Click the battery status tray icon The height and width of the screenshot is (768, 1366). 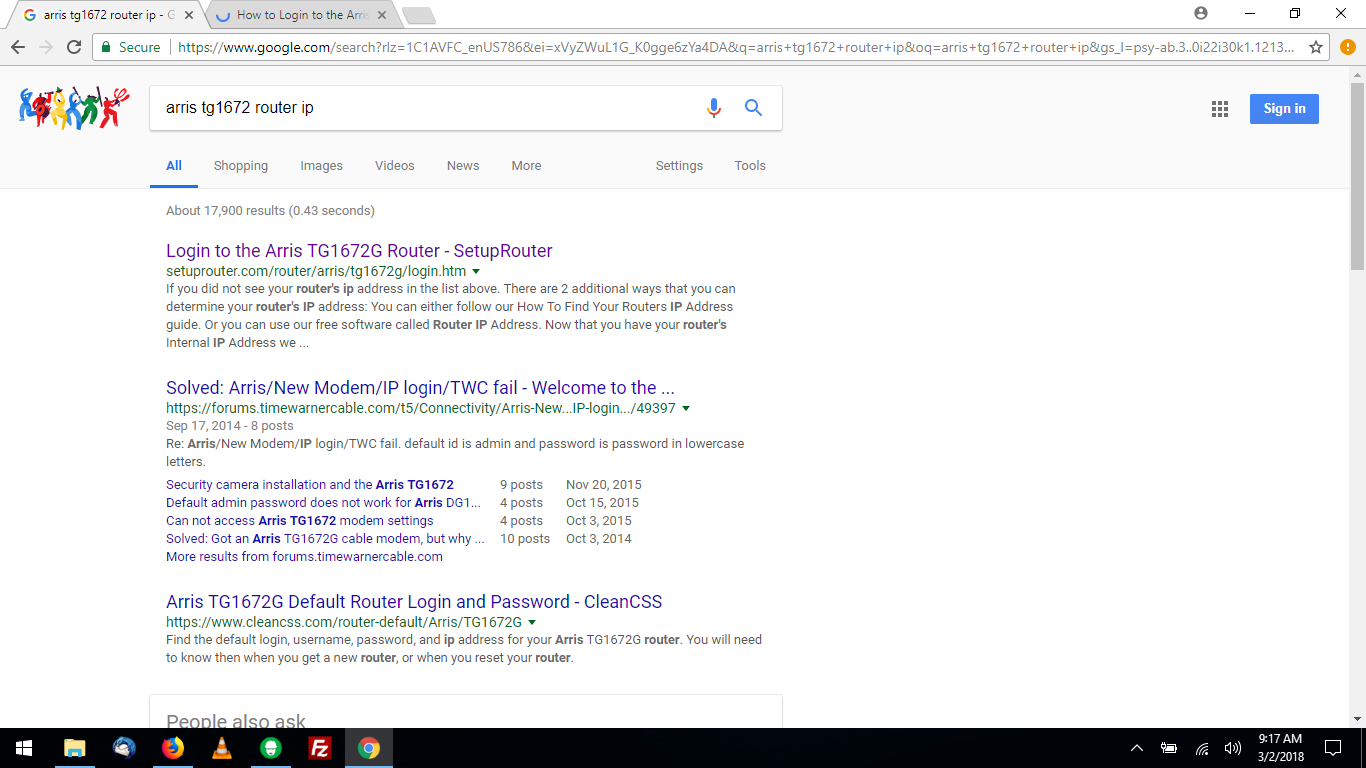[1169, 748]
